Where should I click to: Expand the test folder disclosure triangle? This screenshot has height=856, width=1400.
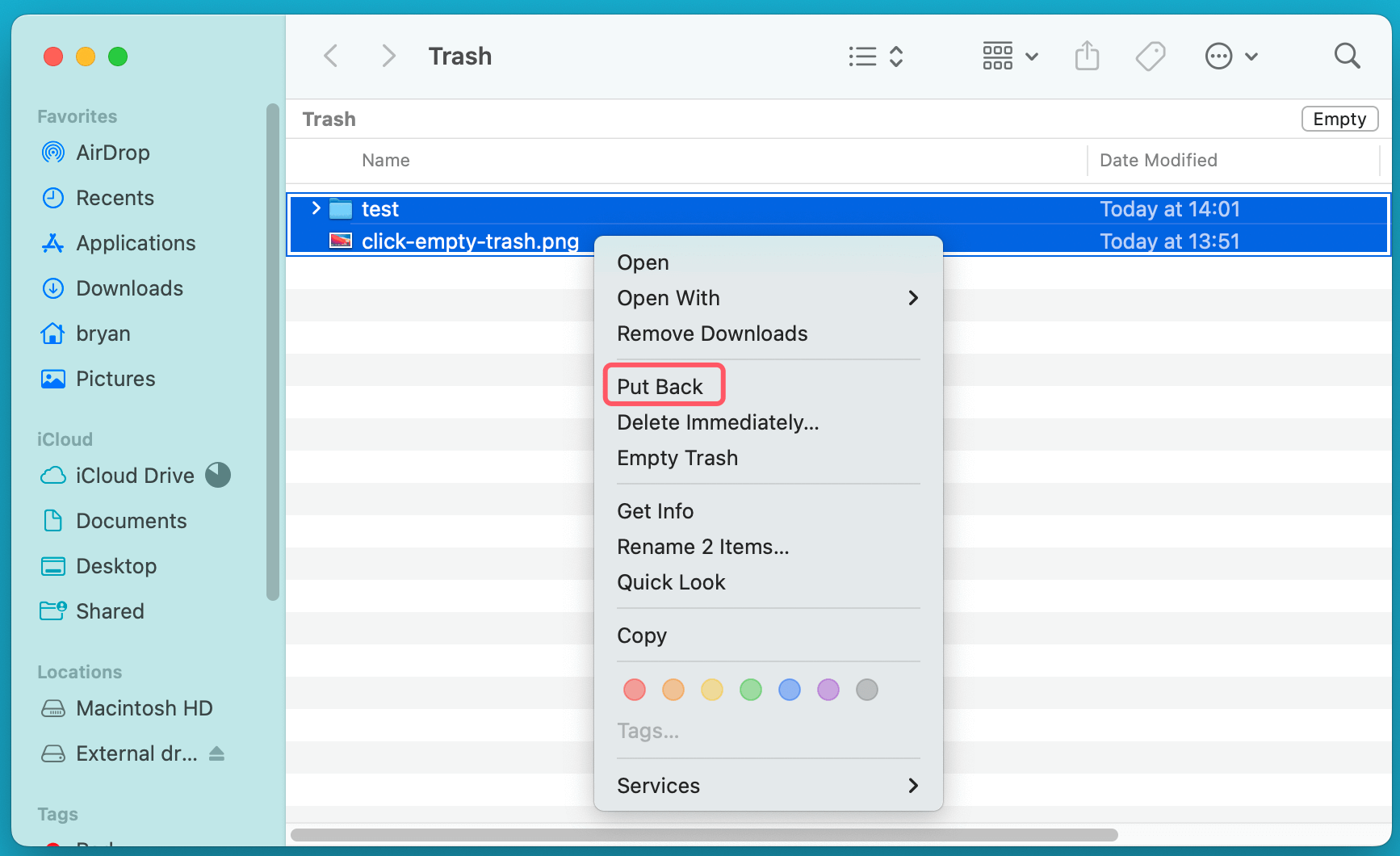click(314, 208)
